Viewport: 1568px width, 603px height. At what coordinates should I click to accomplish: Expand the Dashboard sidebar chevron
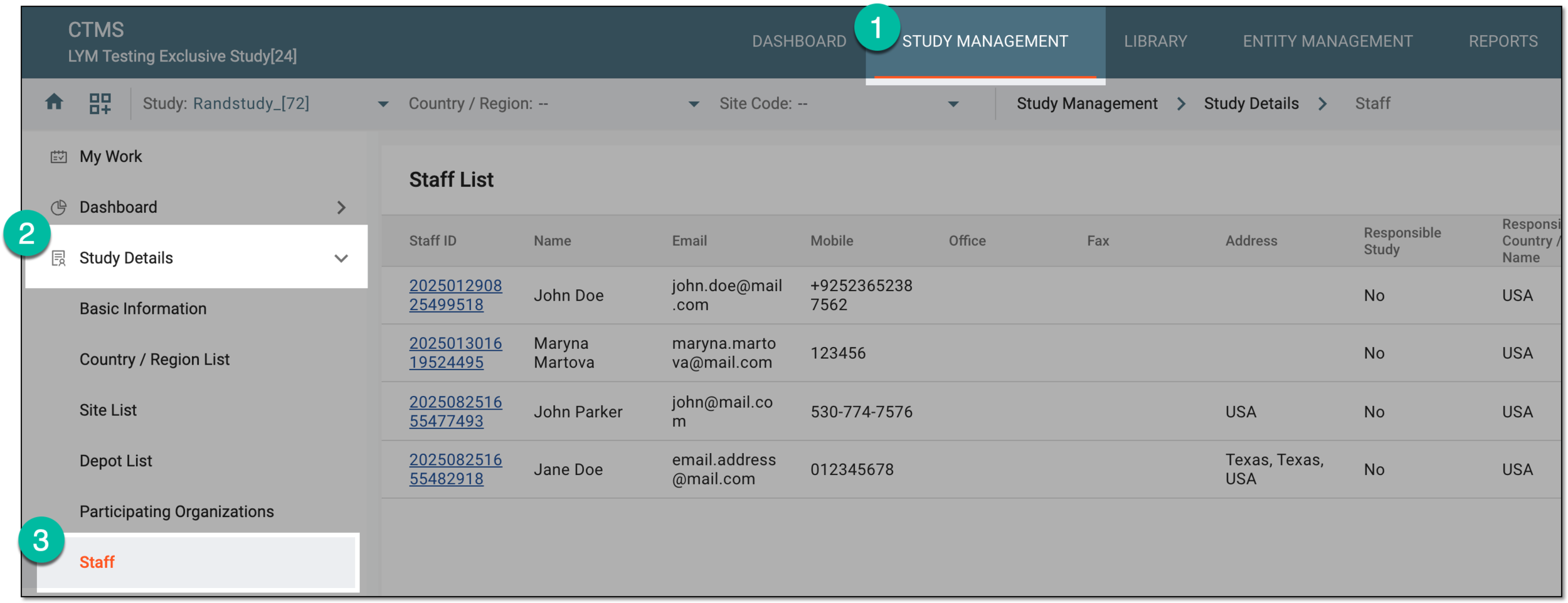coord(341,207)
